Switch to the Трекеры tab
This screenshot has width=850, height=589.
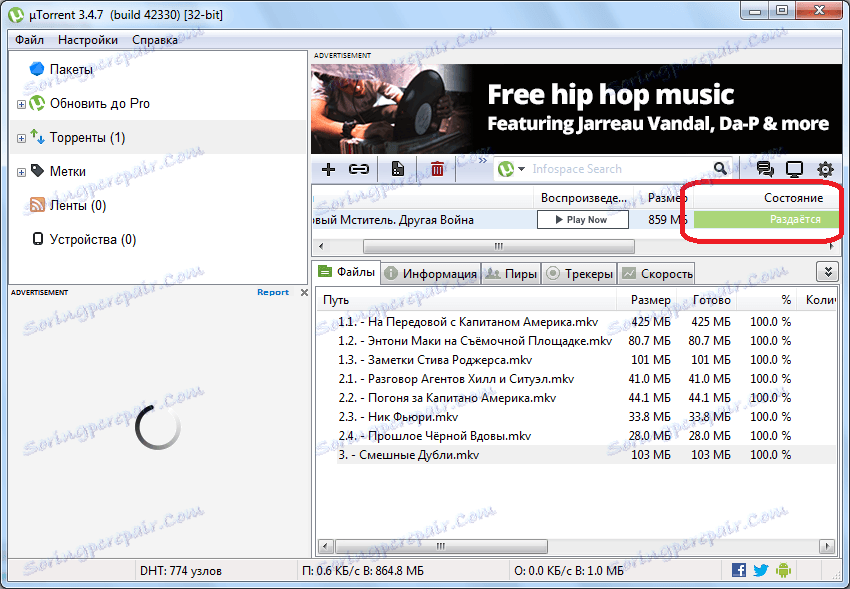click(x=579, y=274)
